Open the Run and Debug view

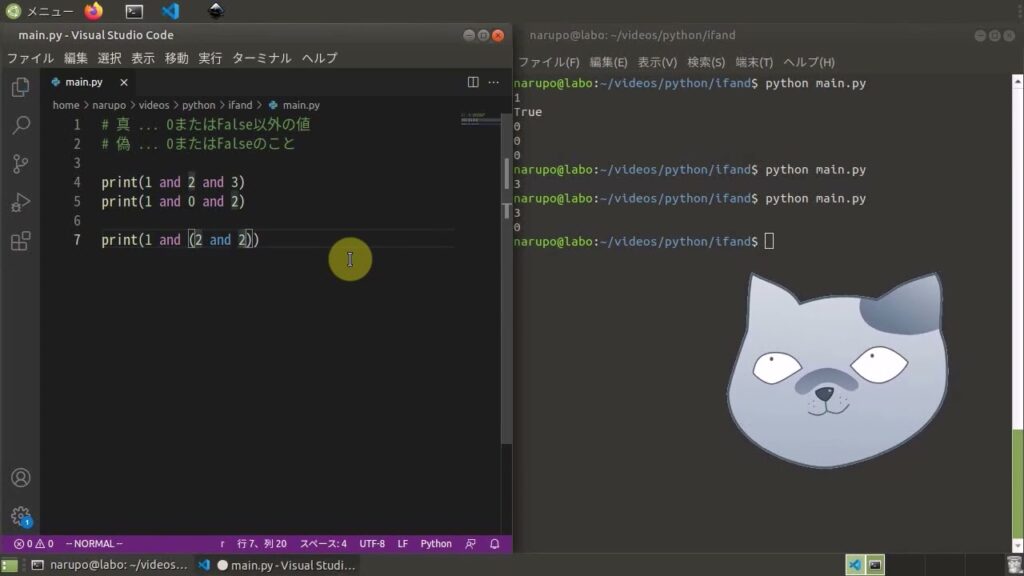click(x=20, y=203)
